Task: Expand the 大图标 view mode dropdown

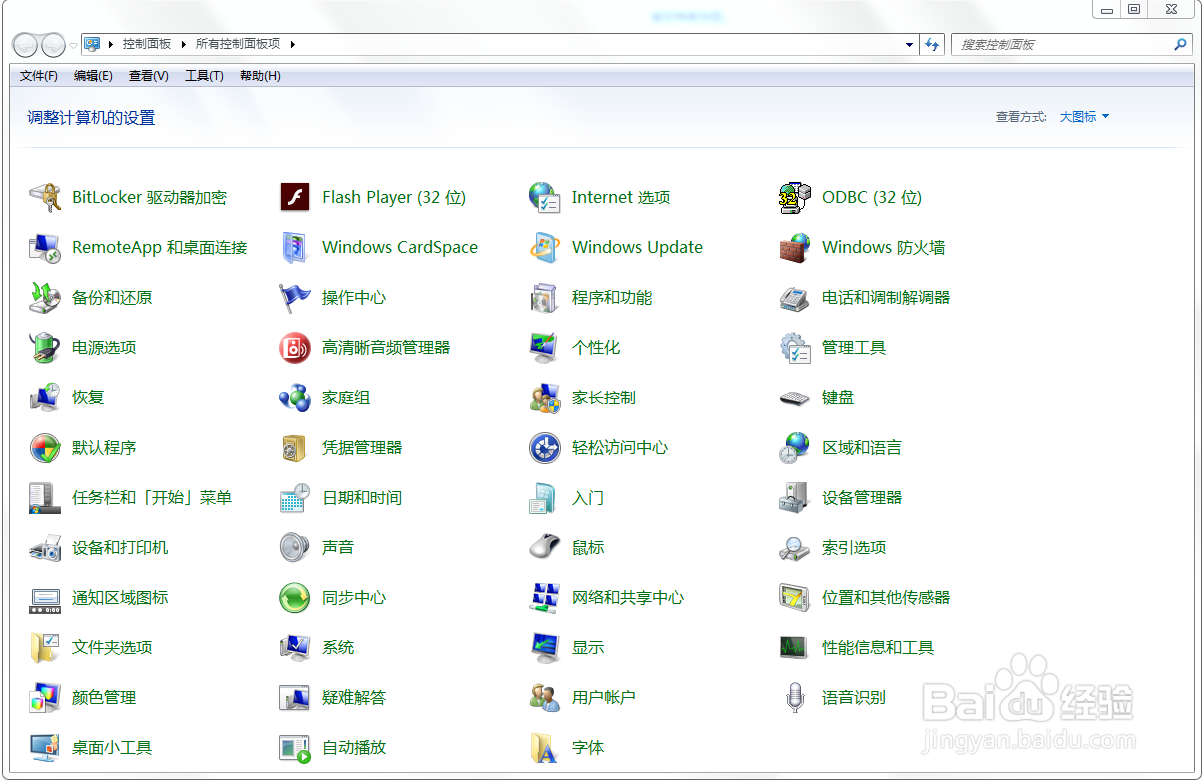Action: point(1085,117)
